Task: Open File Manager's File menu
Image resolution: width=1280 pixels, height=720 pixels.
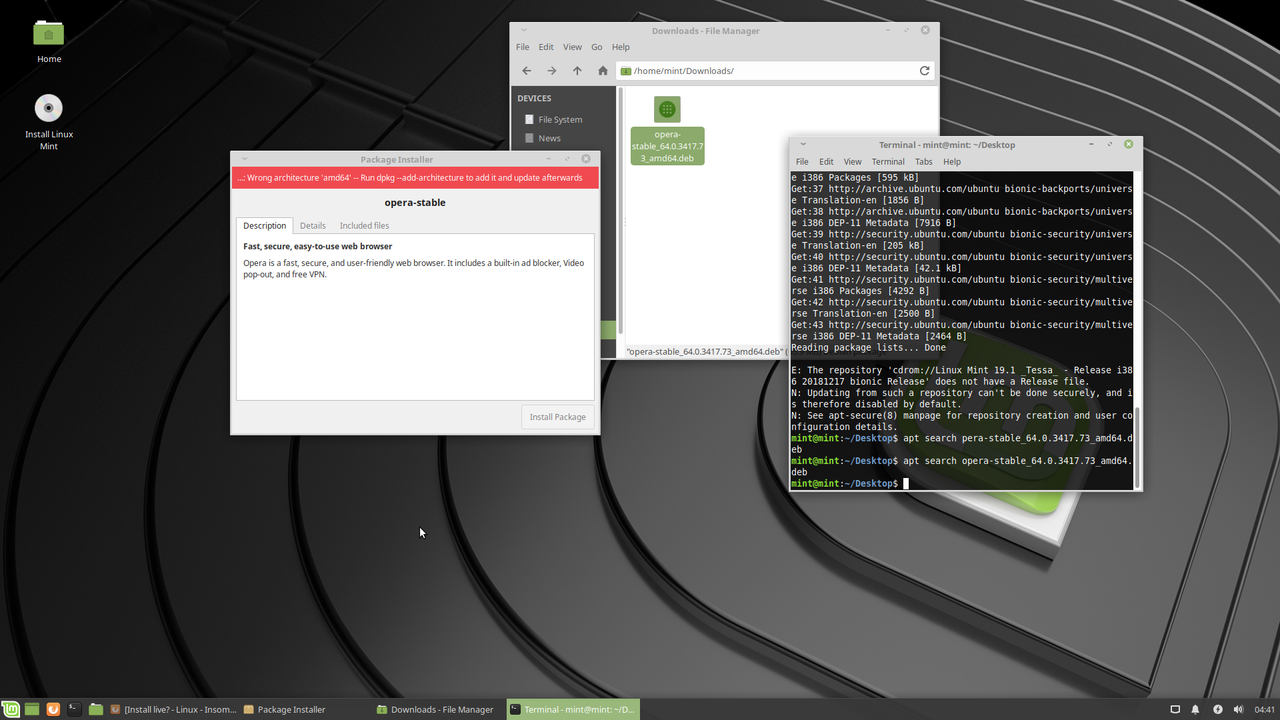Action: tap(523, 47)
